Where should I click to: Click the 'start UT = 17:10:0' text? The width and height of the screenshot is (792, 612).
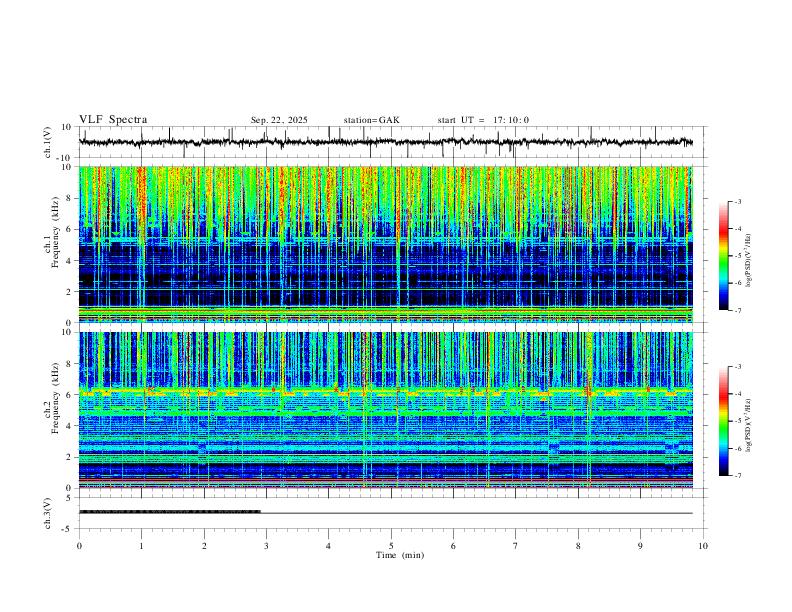pos(483,120)
